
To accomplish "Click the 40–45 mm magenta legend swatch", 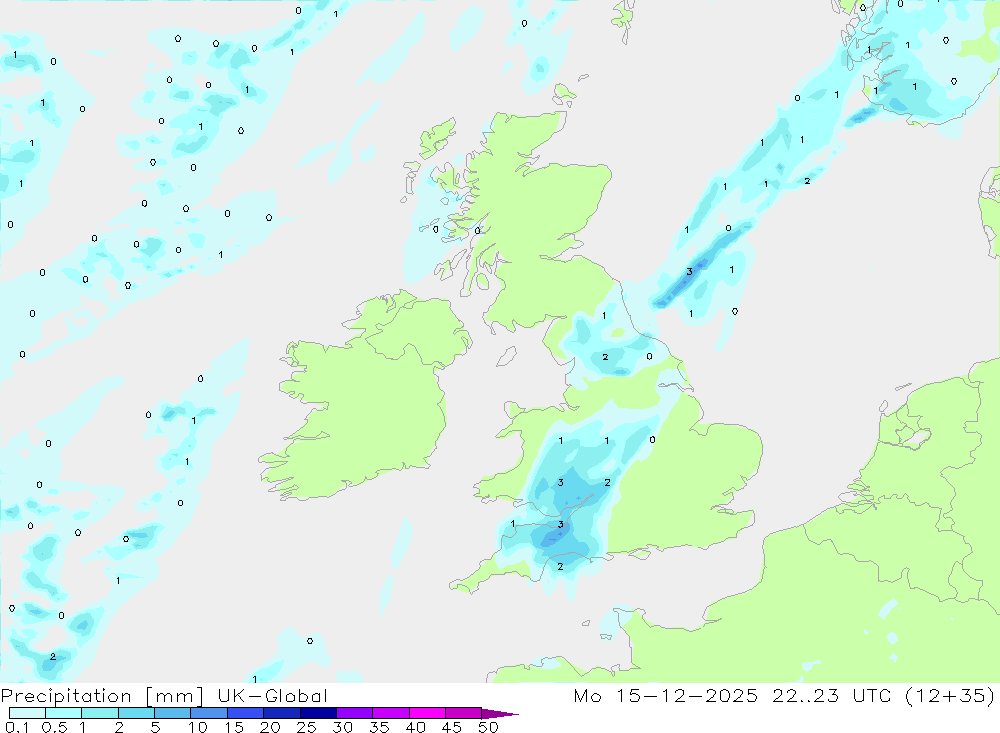I will [x=427, y=713].
